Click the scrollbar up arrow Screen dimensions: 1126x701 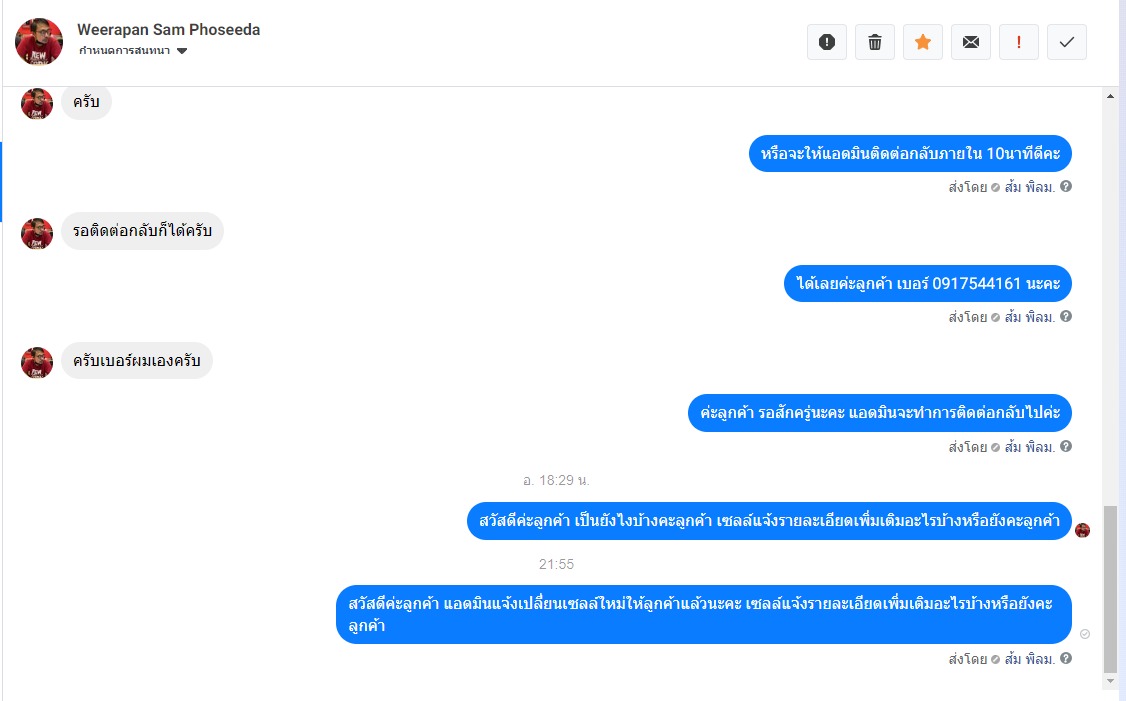pos(1111,96)
